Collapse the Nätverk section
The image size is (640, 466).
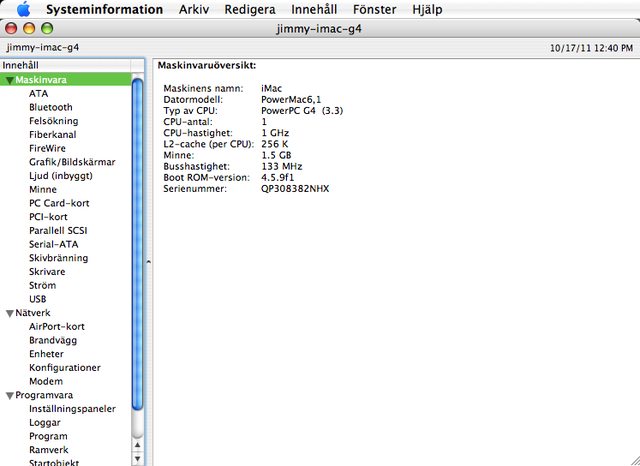click(x=10, y=313)
